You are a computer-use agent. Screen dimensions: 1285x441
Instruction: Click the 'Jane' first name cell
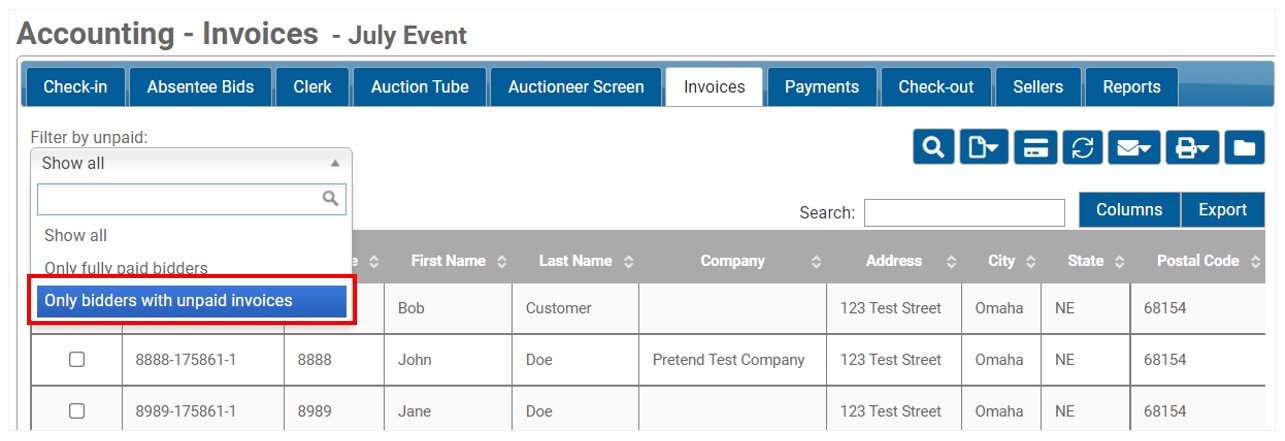(x=448, y=411)
